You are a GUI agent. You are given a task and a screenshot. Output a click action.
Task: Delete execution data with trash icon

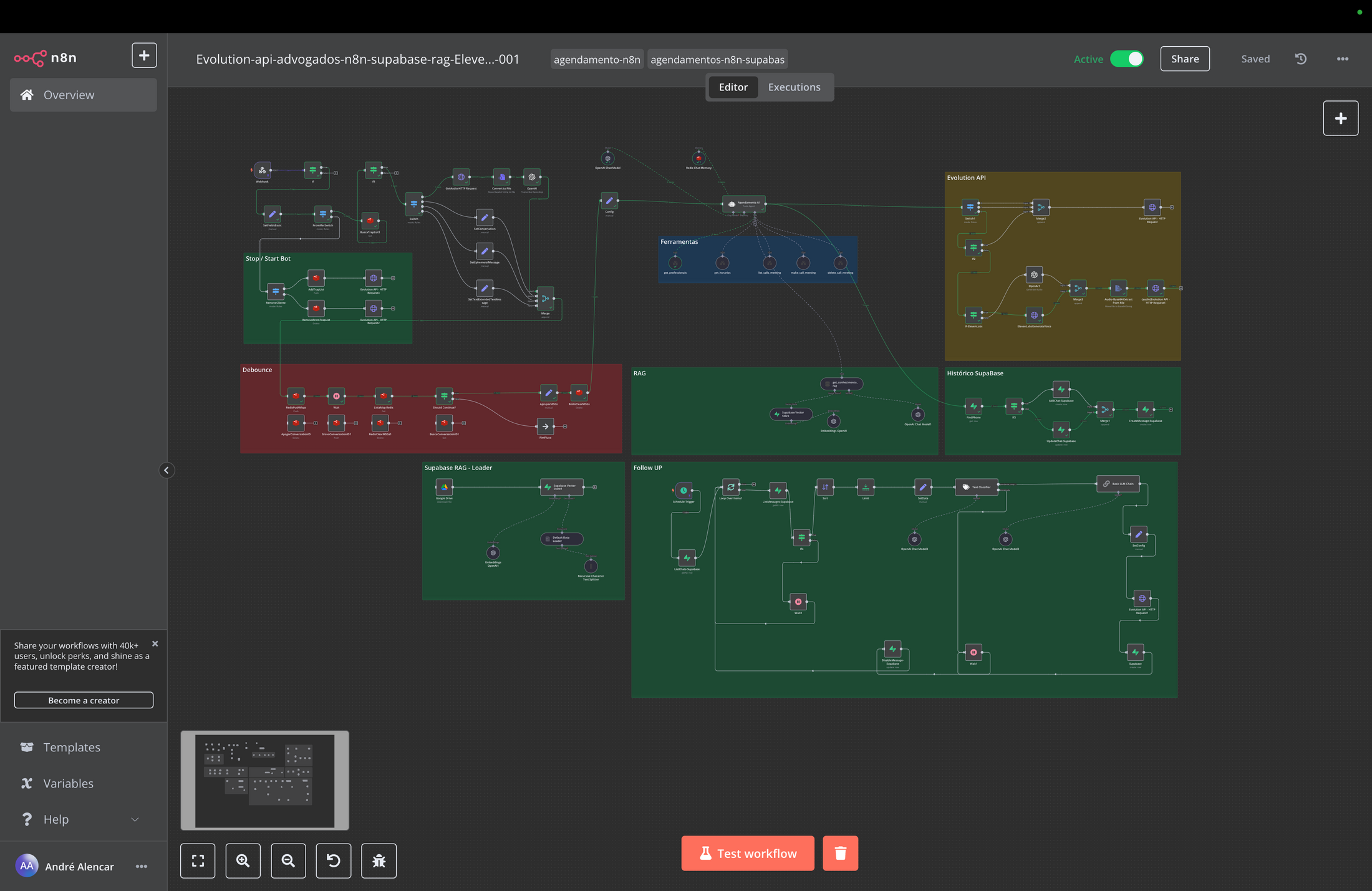840,853
